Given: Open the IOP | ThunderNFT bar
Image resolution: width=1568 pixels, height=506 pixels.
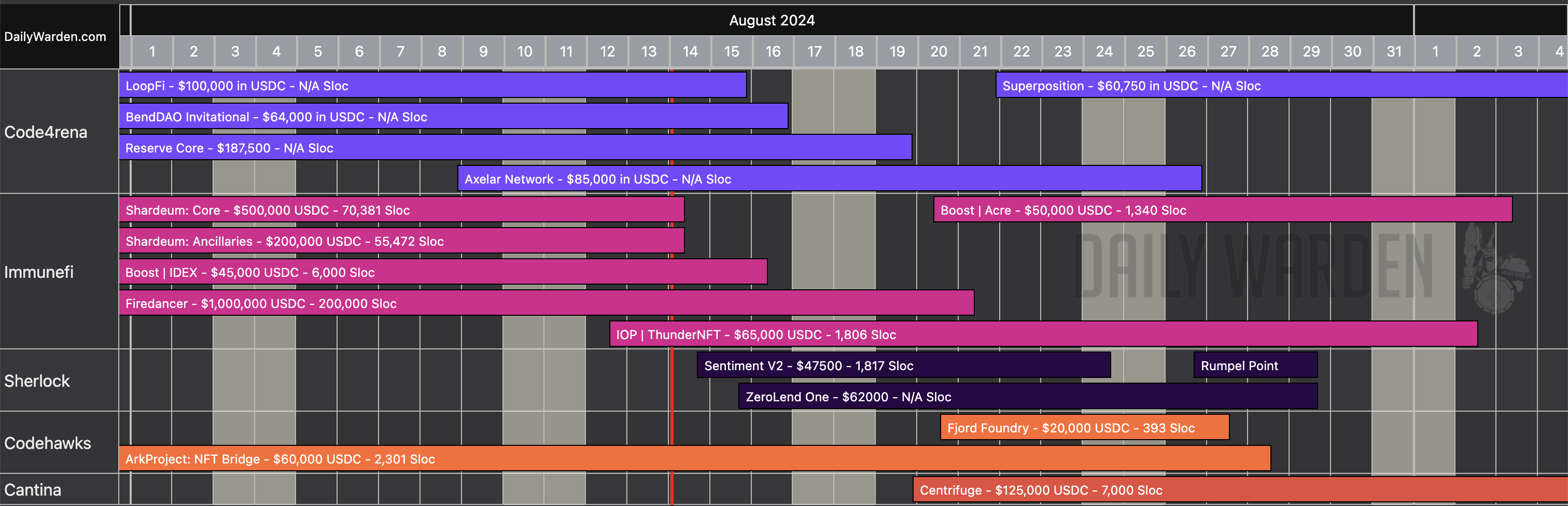Looking at the screenshot, I should 1044,334.
